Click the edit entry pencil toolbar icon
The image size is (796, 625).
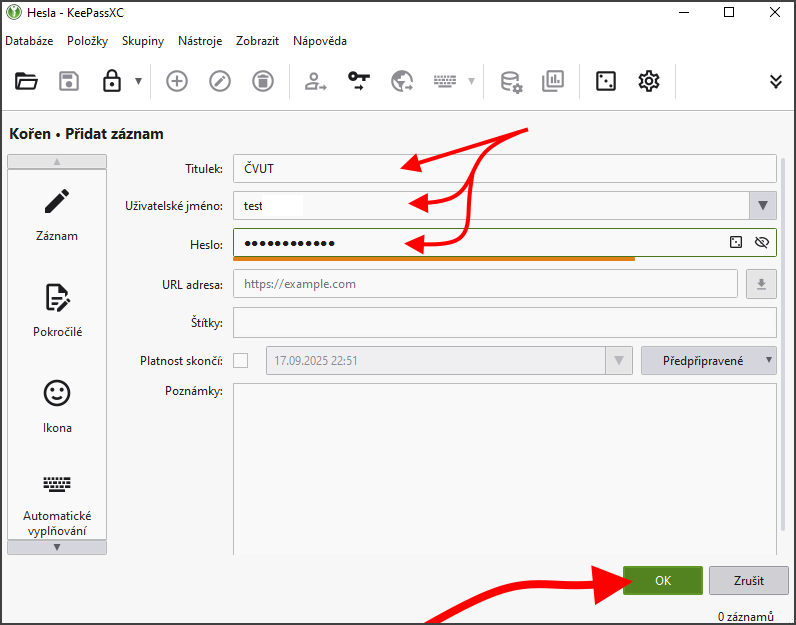(x=220, y=82)
